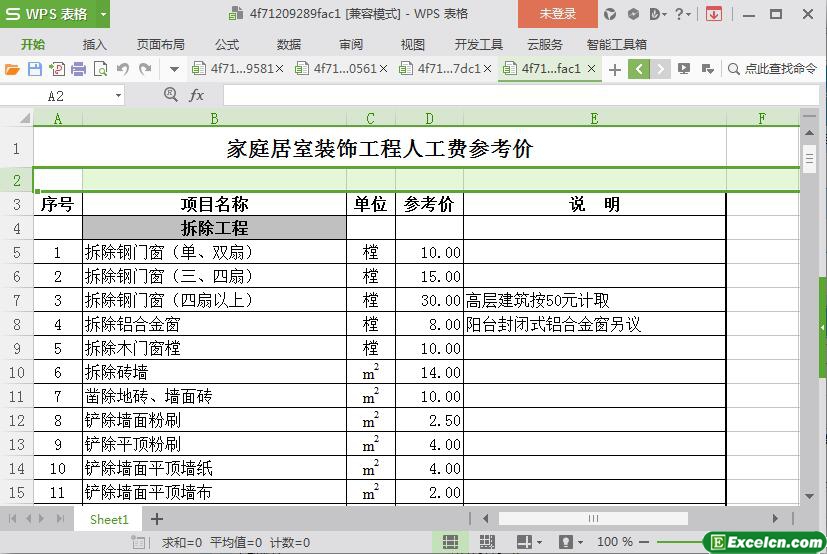Open Print Preview from toolbar
The height and width of the screenshot is (554, 827).
coord(100,69)
